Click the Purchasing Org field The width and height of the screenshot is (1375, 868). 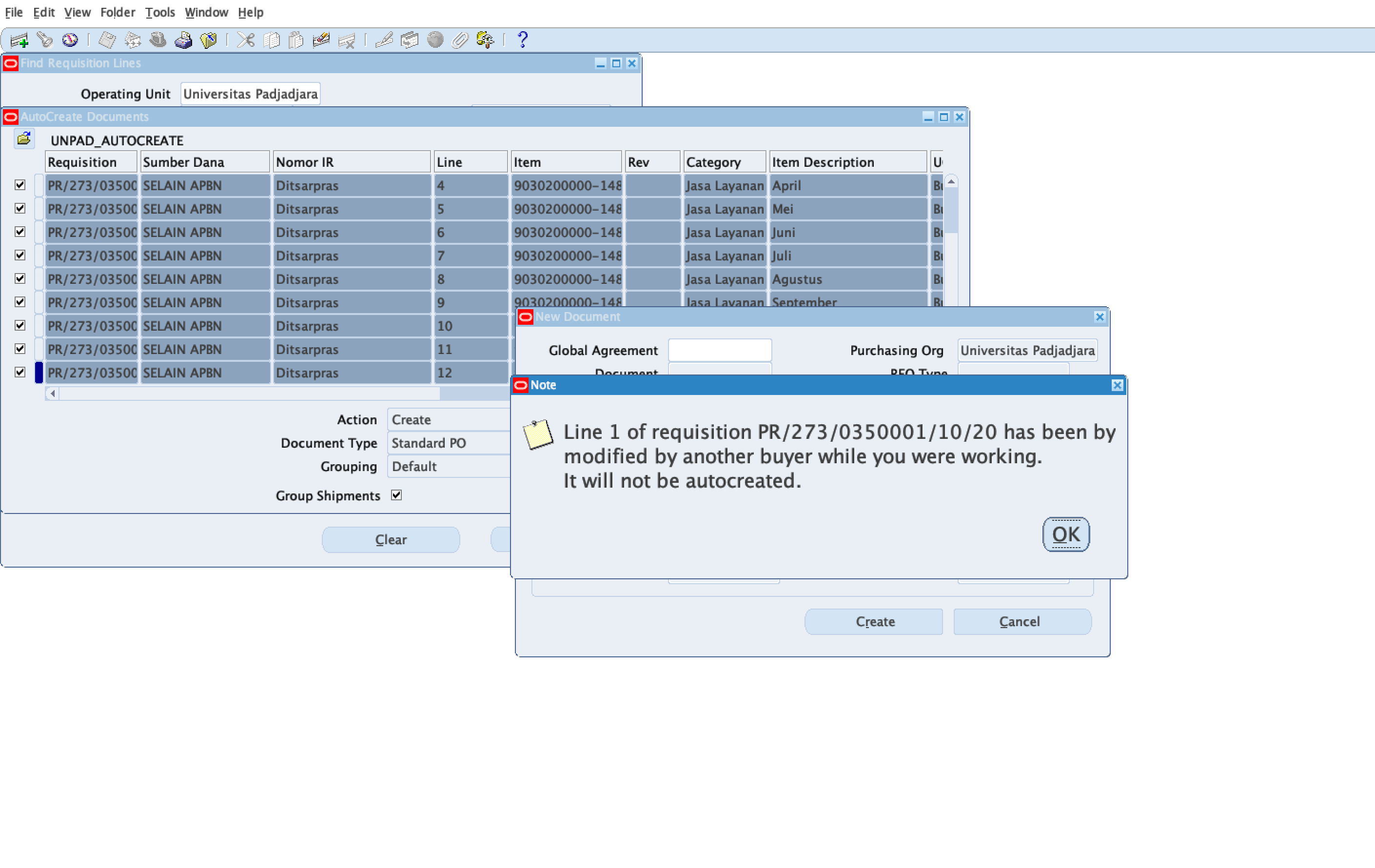[x=1027, y=350]
